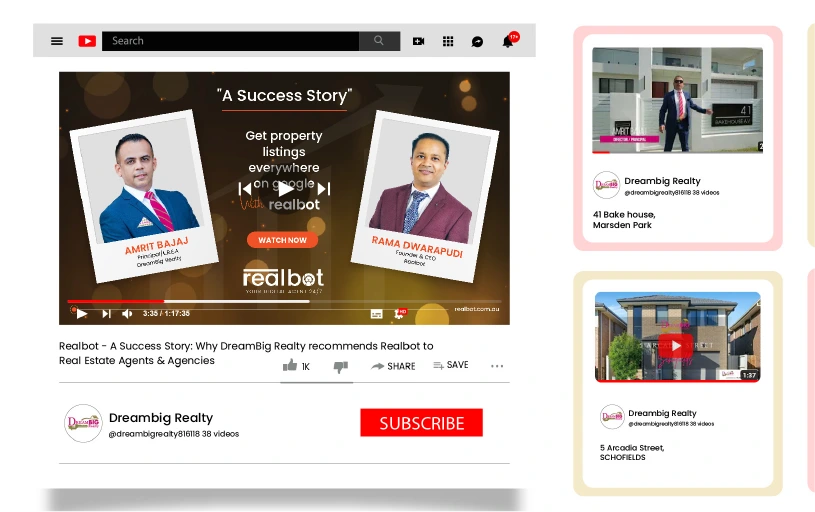Image resolution: width=815 pixels, height=512 pixels.
Task: Click the '5 Arcadia Street, SCHOFIELDS' title
Action: (632, 452)
